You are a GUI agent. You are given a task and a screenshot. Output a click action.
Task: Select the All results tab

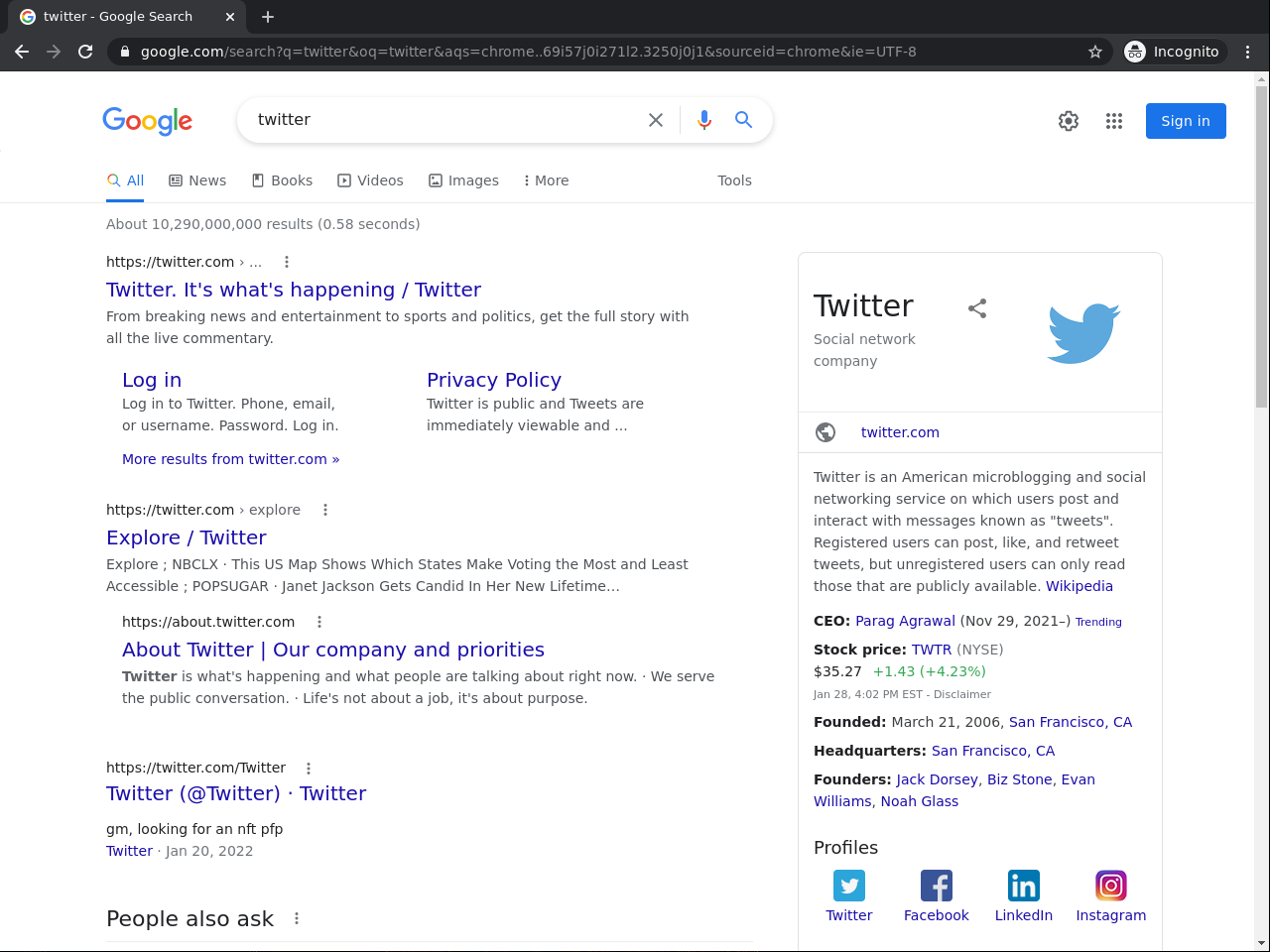(126, 180)
